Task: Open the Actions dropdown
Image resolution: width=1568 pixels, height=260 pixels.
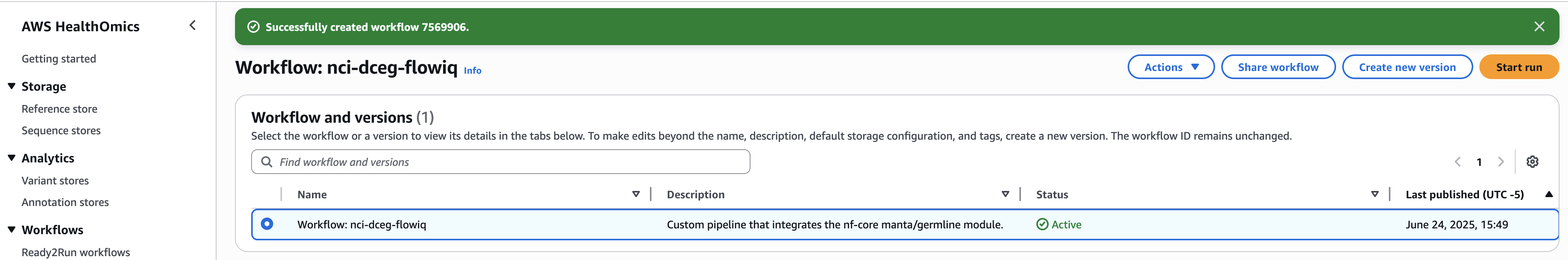Action: [x=1170, y=67]
